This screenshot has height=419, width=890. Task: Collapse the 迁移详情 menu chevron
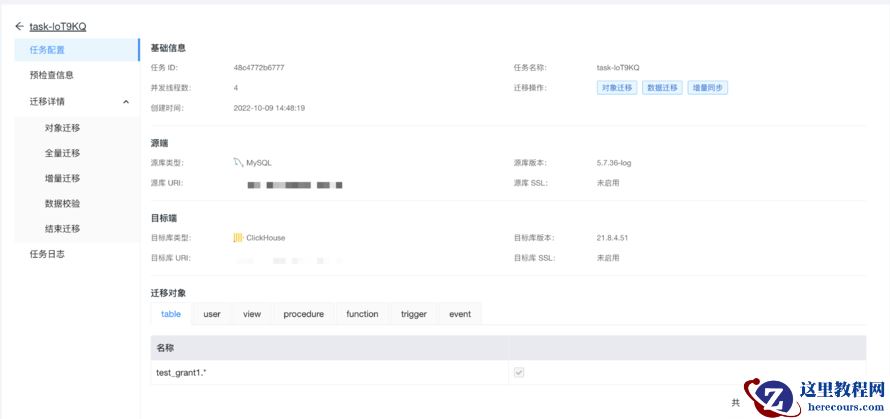pyautogui.click(x=126, y=102)
